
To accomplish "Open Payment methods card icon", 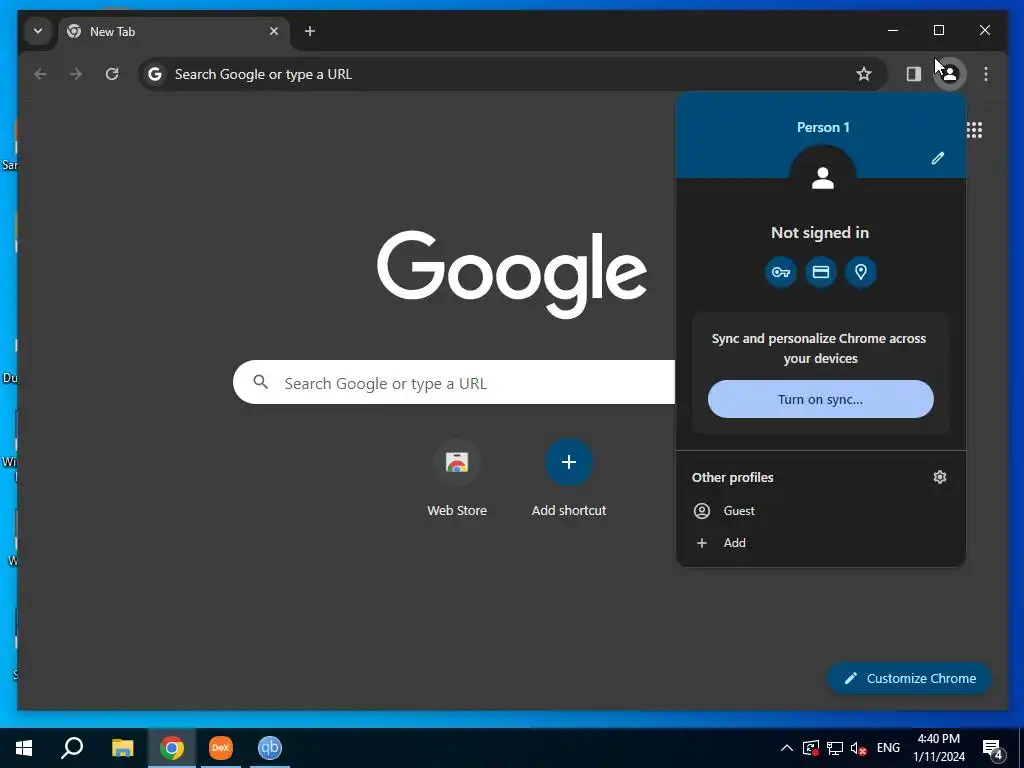I will tap(821, 272).
